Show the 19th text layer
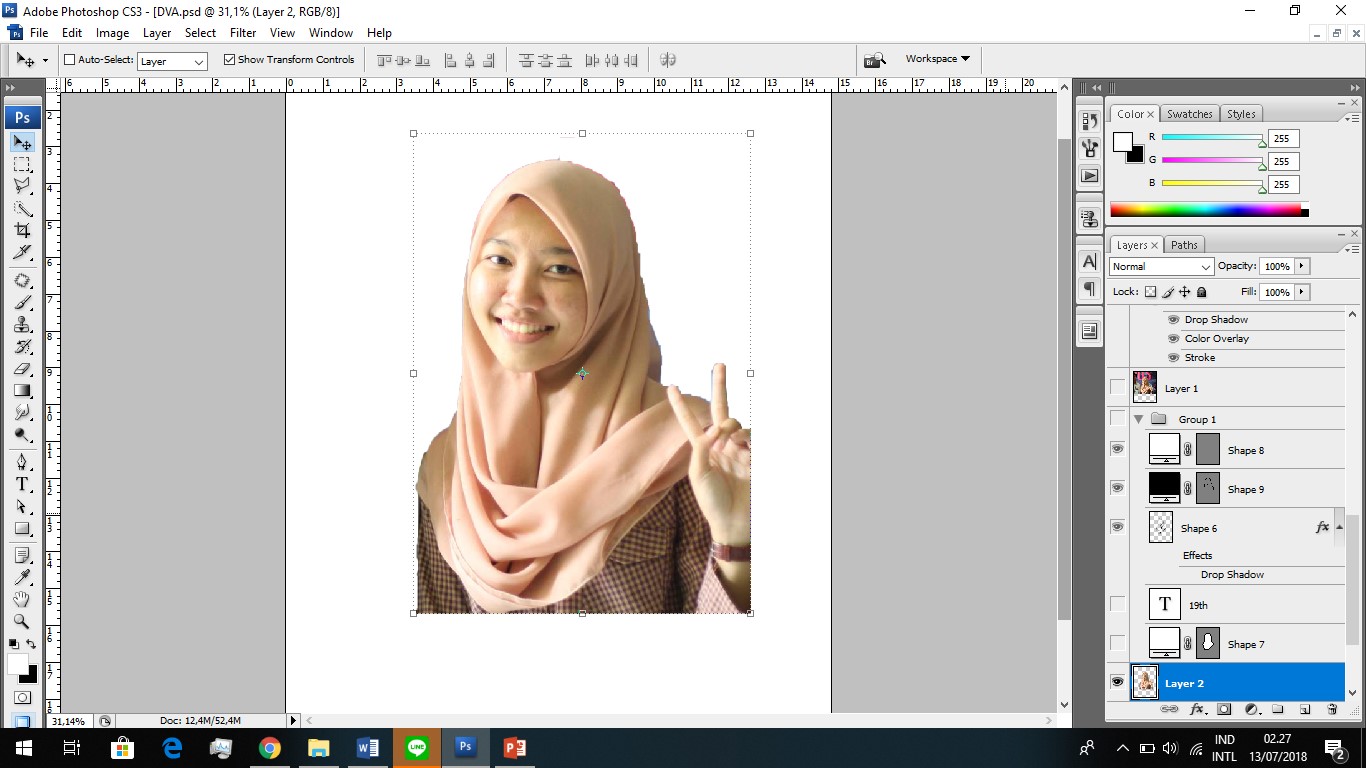This screenshot has width=1366, height=768. (1117, 604)
